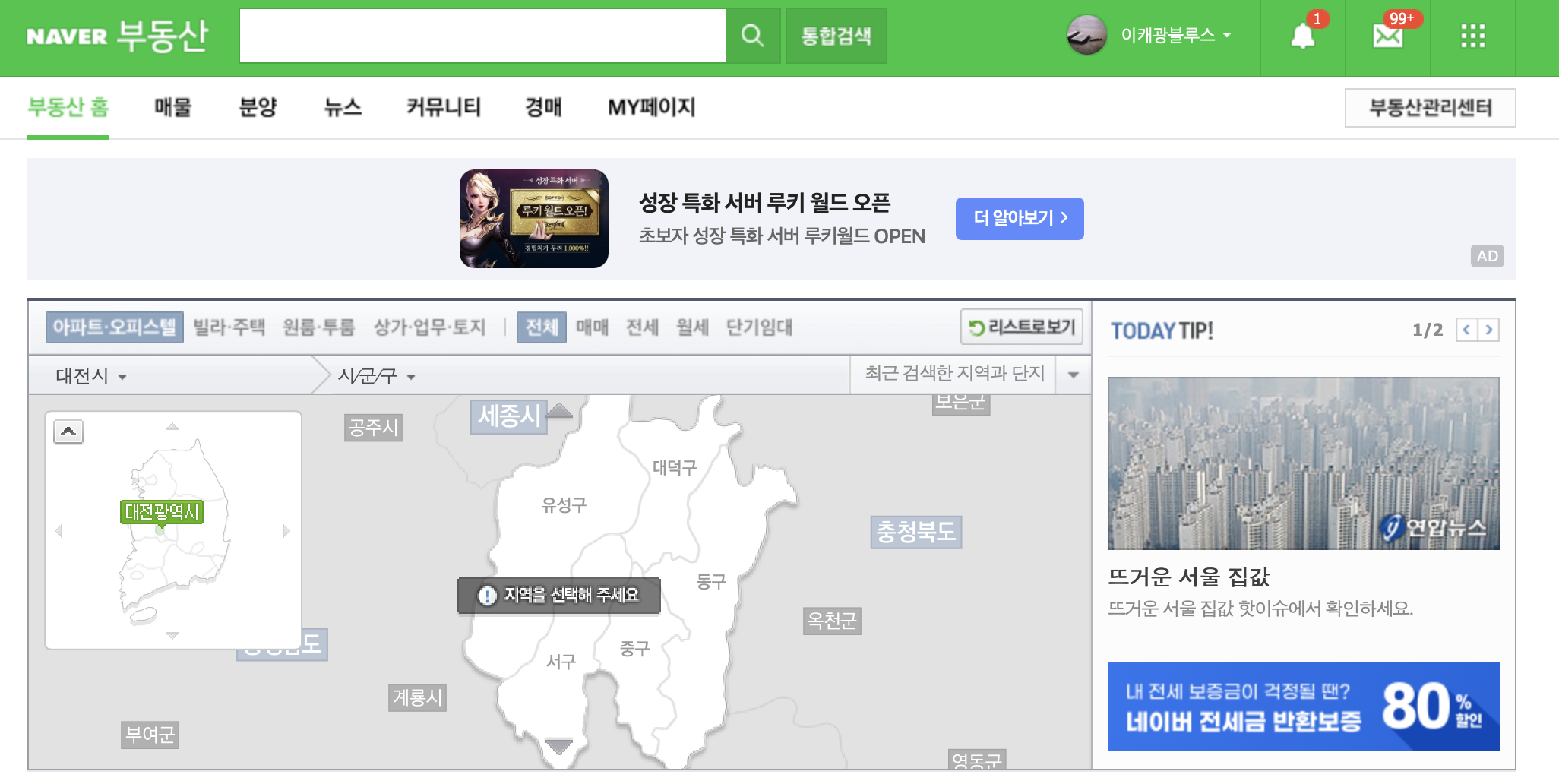The width and height of the screenshot is (1559, 784).
Task: Expand recently searched regions dropdown arrow
Action: tap(1074, 375)
